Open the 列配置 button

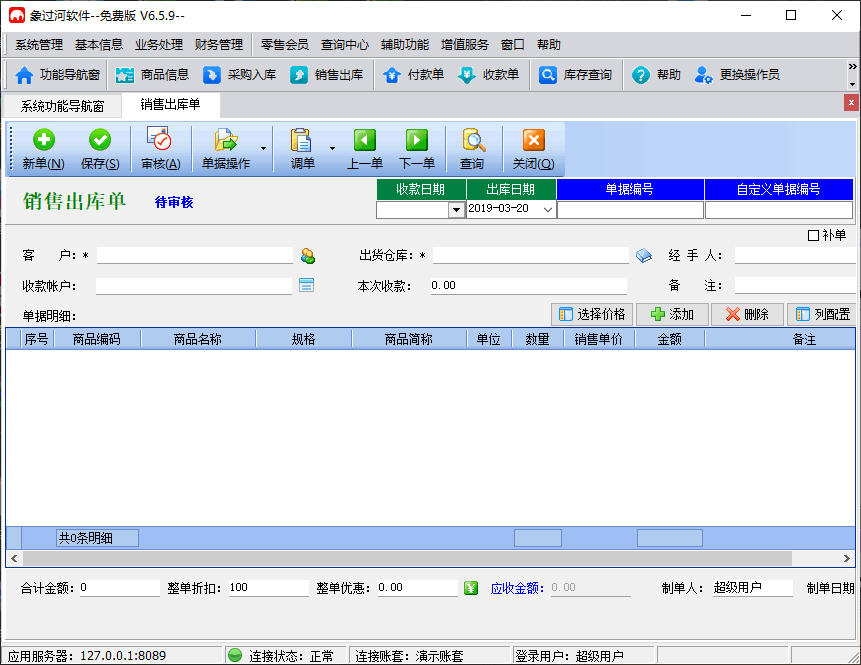pos(823,314)
